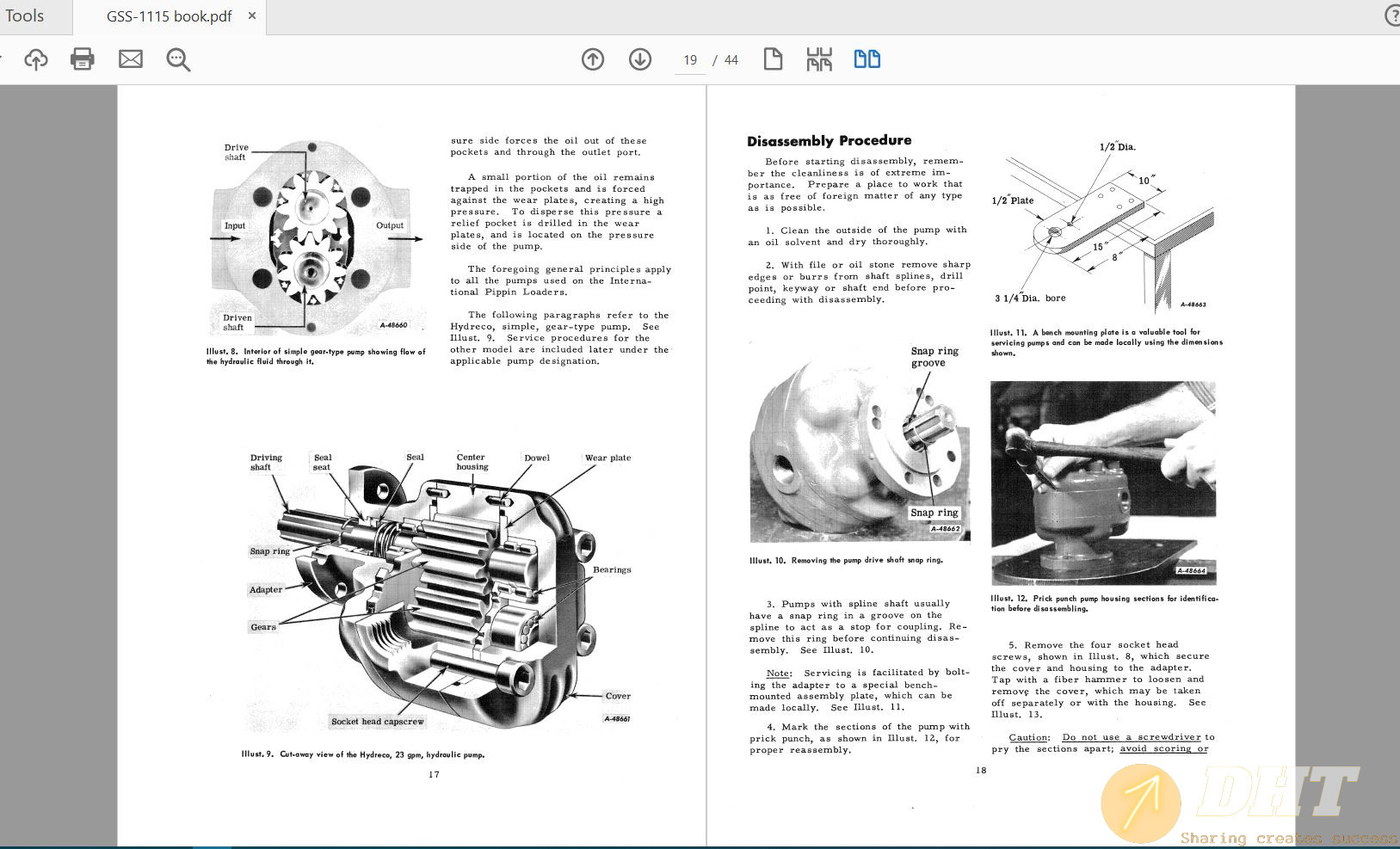The image size is (1400, 849).
Task: Open the Tools tab
Action: coord(25,16)
